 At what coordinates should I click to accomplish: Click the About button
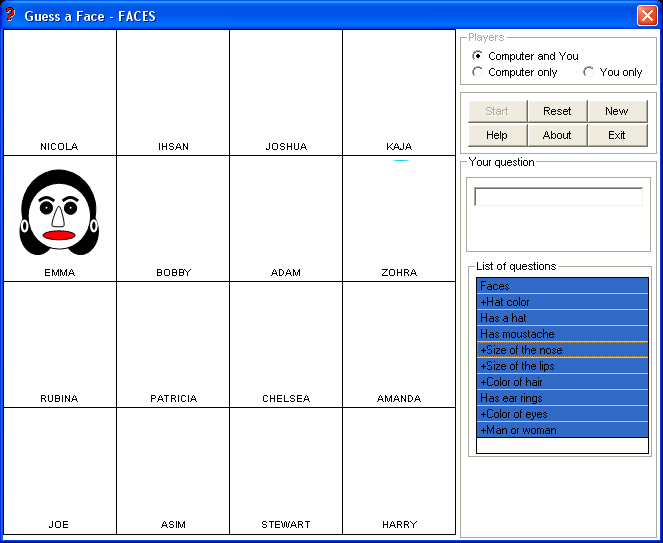tap(557, 135)
